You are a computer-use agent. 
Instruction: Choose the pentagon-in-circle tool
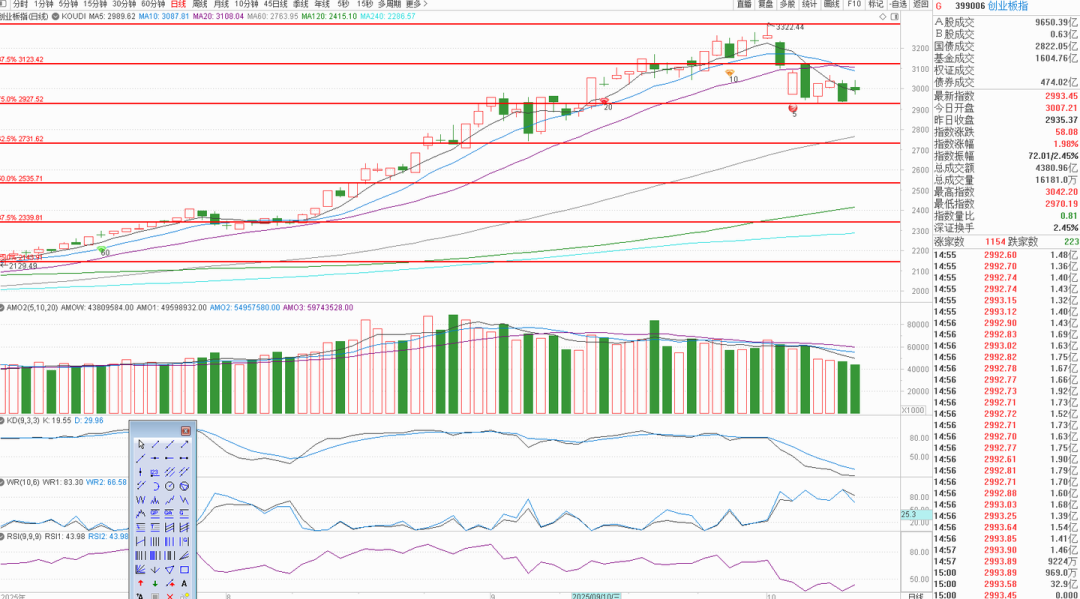[x=185, y=486]
